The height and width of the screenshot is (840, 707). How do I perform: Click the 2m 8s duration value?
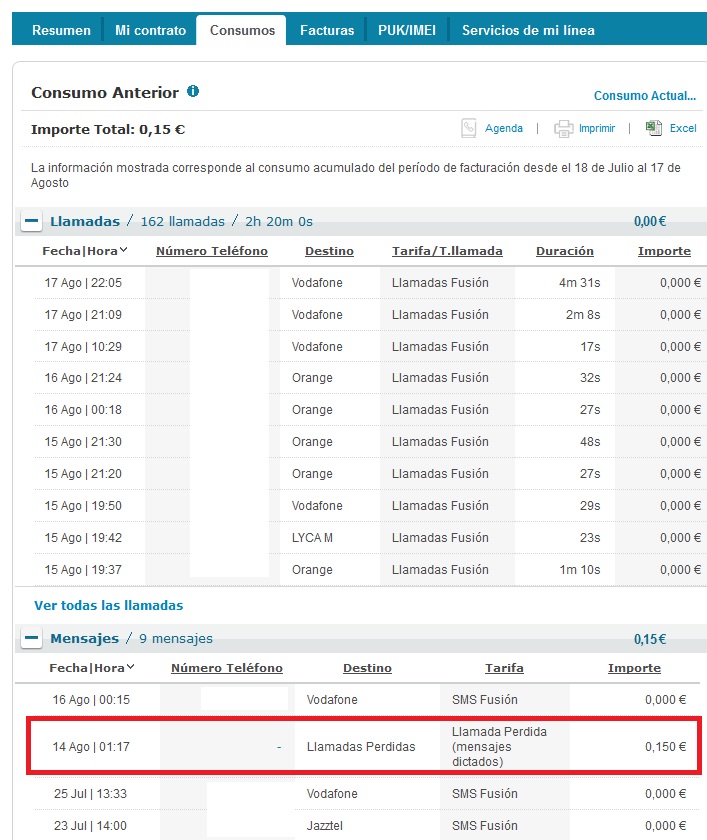click(583, 314)
